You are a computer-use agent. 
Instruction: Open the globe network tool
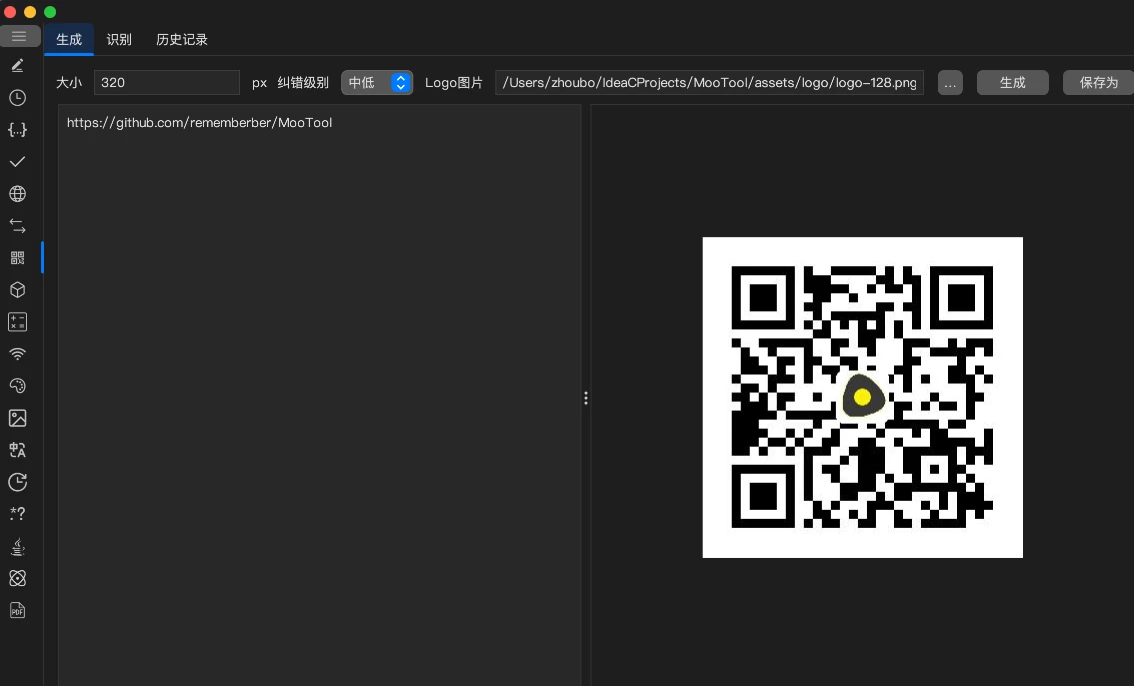[17, 194]
